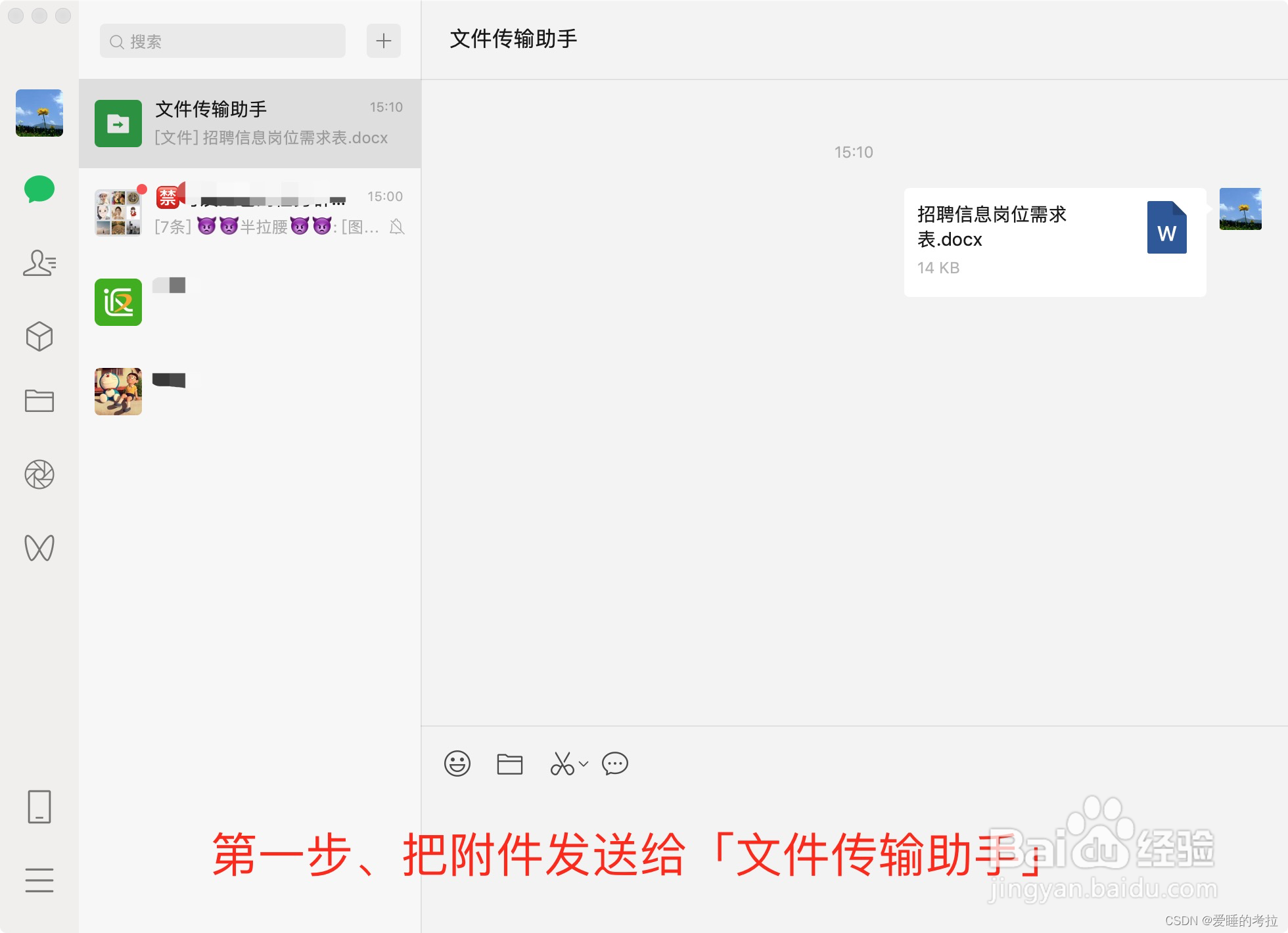Open the hamburger settings menu
This screenshot has height=933, width=1288.
pyautogui.click(x=39, y=880)
